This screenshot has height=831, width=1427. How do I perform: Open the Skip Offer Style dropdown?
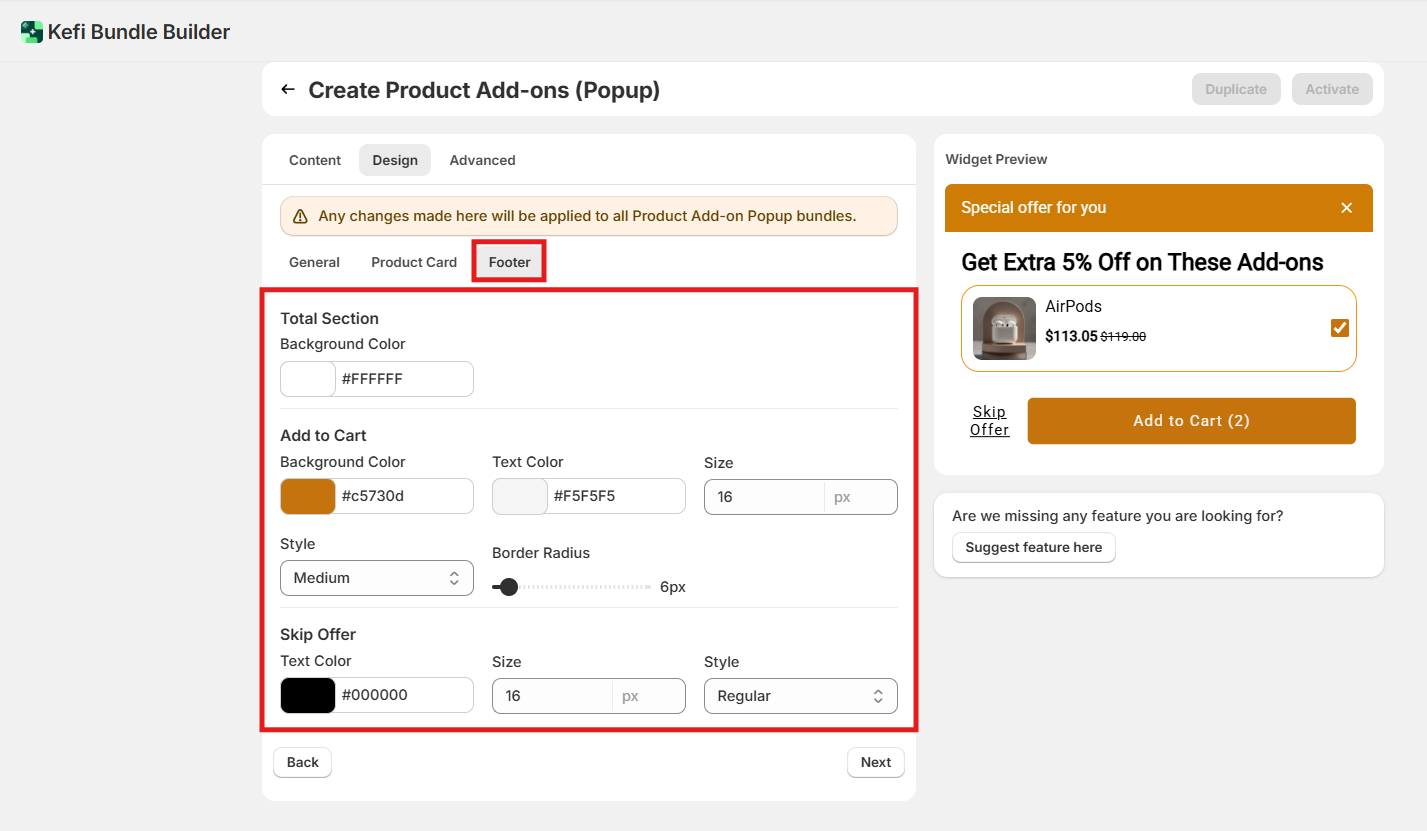pyautogui.click(x=800, y=696)
